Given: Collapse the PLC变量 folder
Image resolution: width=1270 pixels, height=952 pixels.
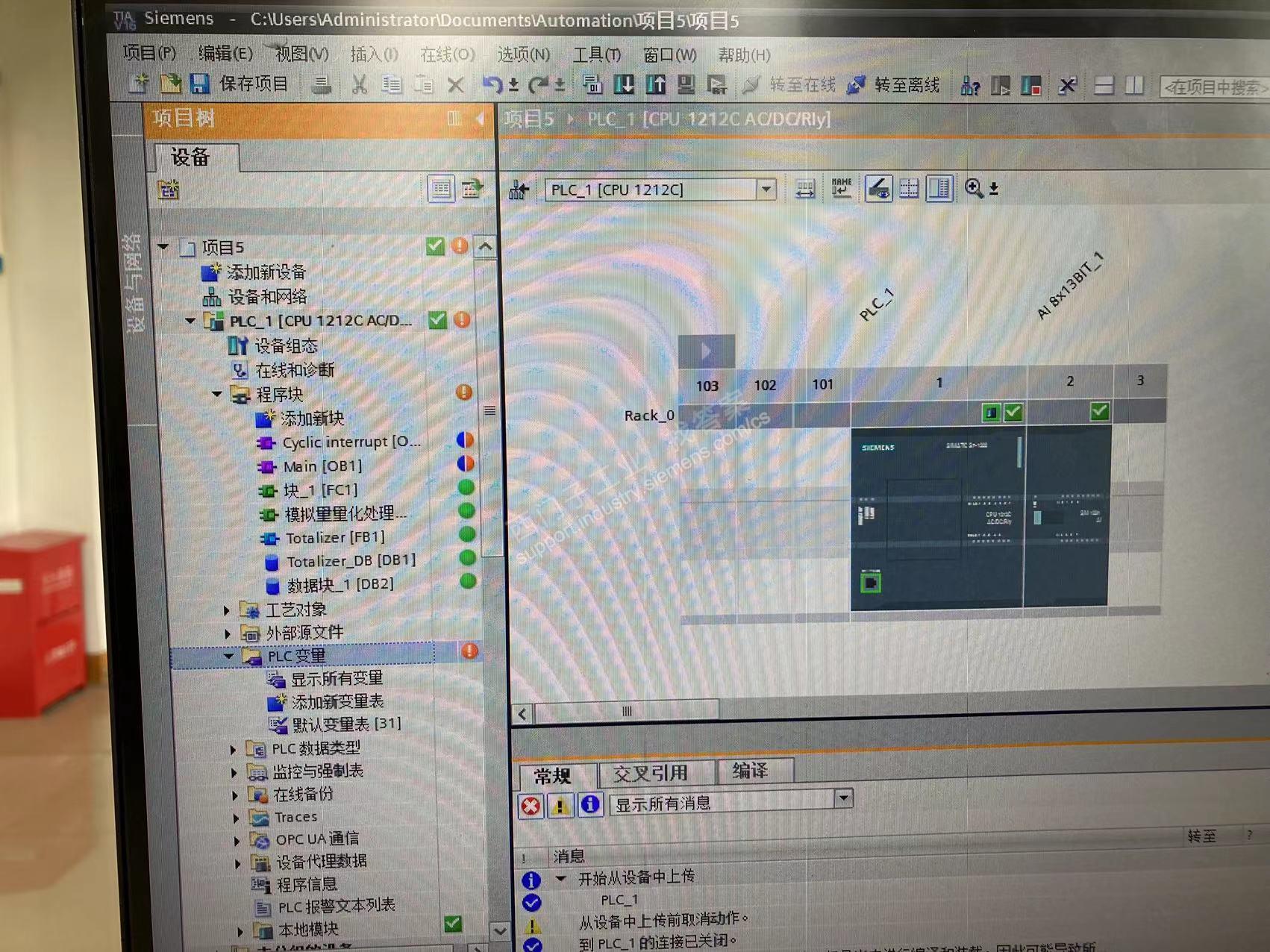Looking at the screenshot, I should (x=229, y=657).
